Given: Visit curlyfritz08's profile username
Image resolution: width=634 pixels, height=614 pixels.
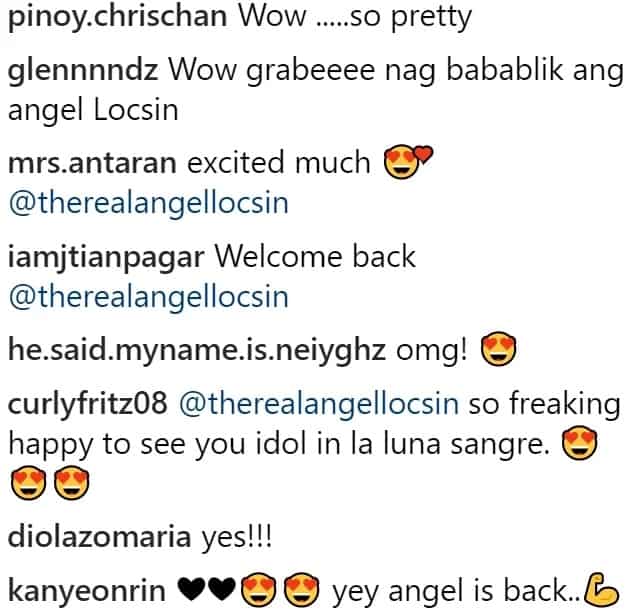Looking at the screenshot, I should [x=88, y=404].
